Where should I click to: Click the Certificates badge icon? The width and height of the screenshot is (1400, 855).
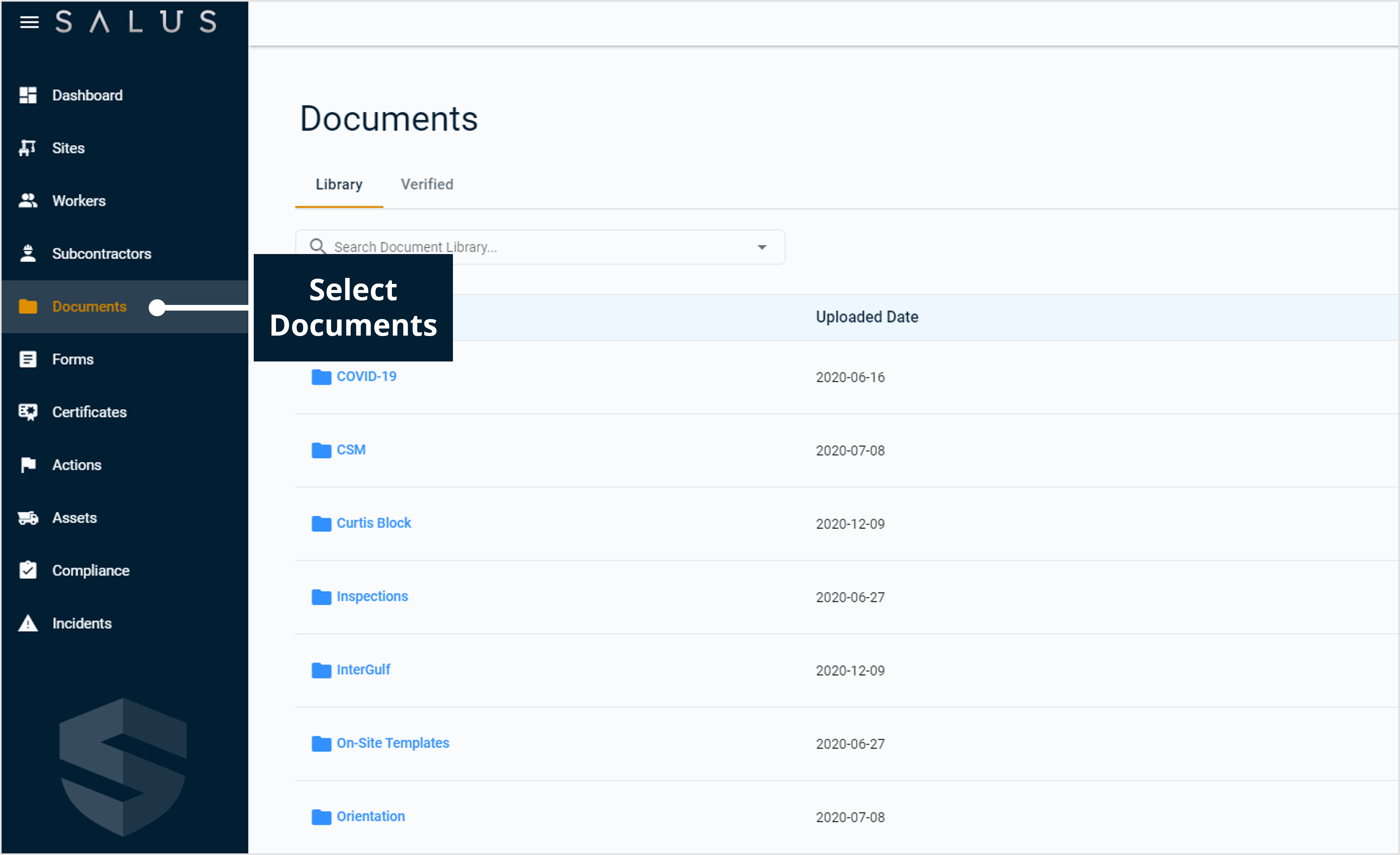(28, 412)
